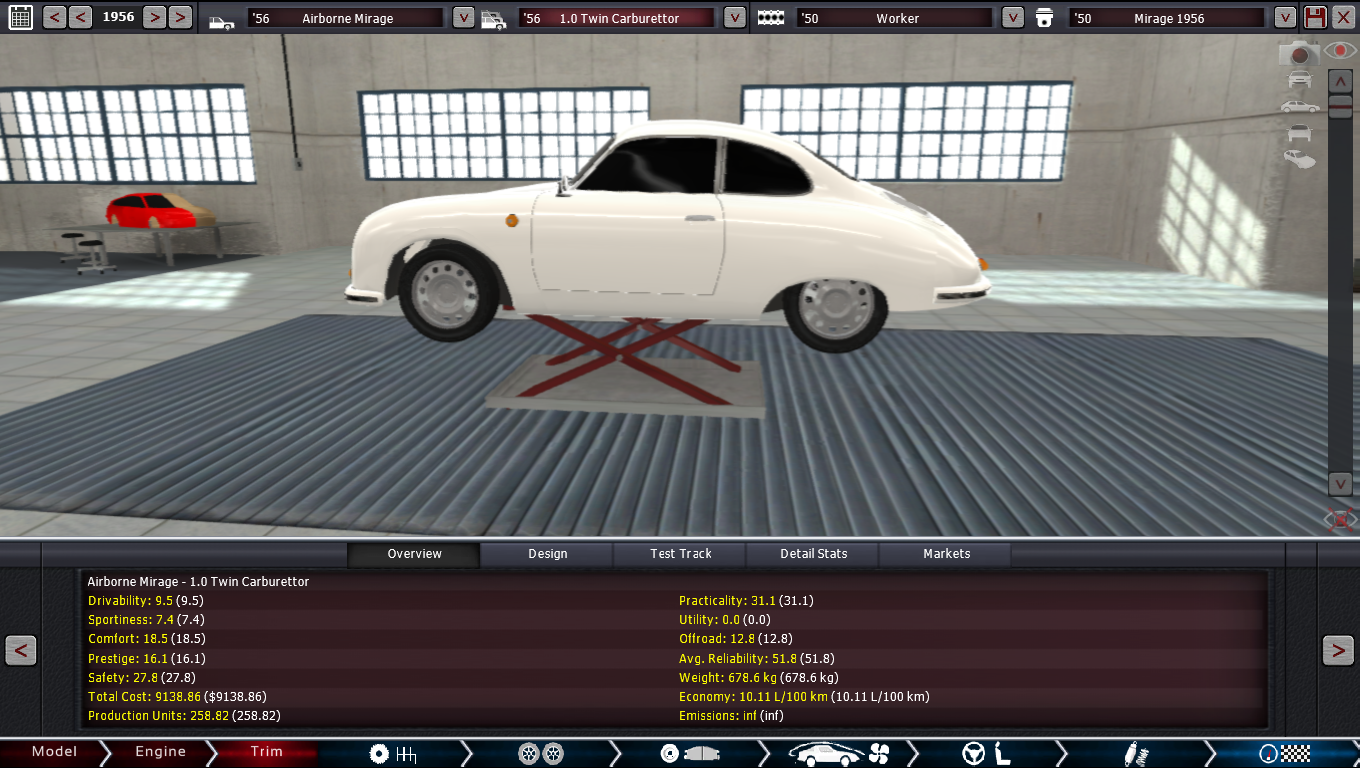Open the calendar icon in top bar
This screenshot has width=1360, height=768.
coord(20,17)
